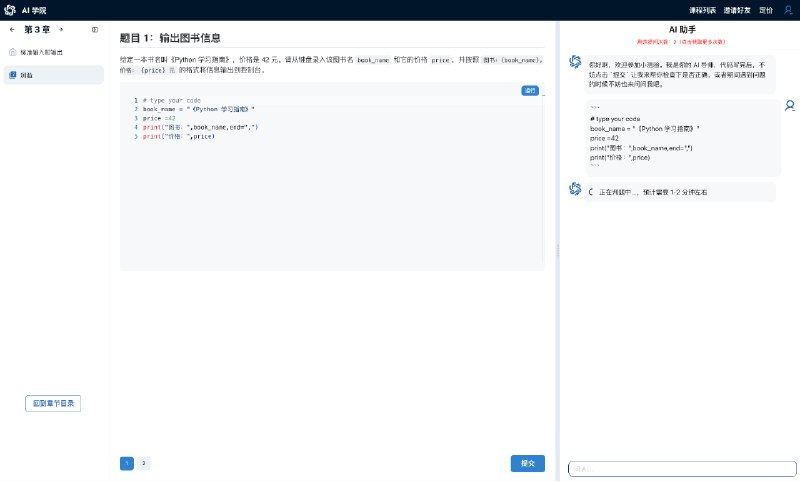Click the blue book icon in sidebar
The image size is (800, 482).
[x=13, y=75]
